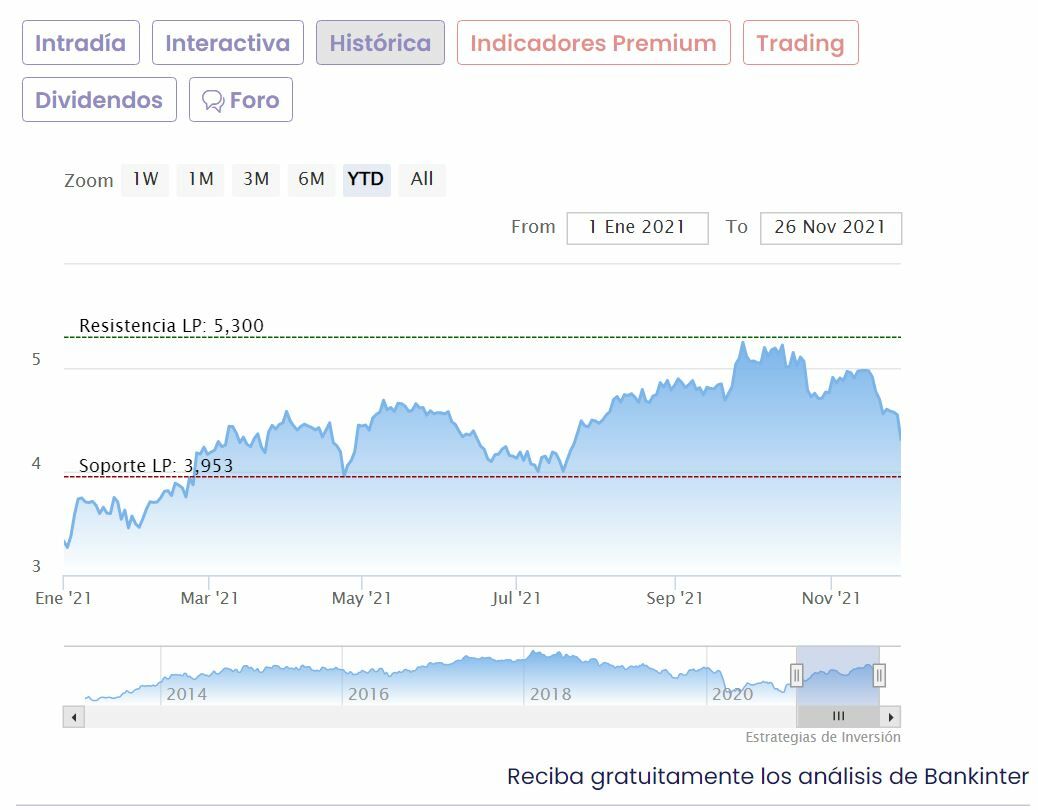Click the navigator scroll left arrow
The width and height of the screenshot is (1038, 810).
[x=74, y=717]
